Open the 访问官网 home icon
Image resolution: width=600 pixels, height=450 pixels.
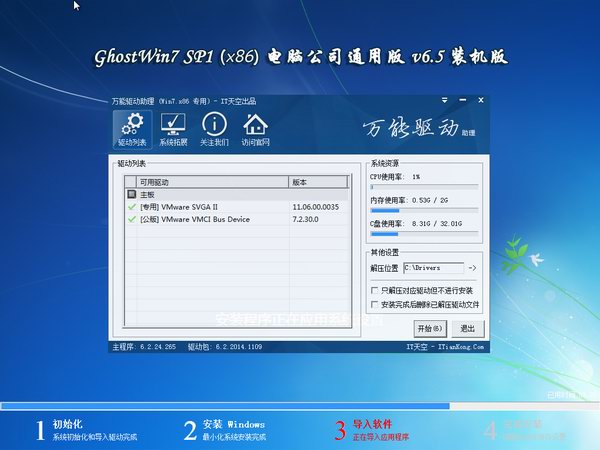(x=255, y=129)
